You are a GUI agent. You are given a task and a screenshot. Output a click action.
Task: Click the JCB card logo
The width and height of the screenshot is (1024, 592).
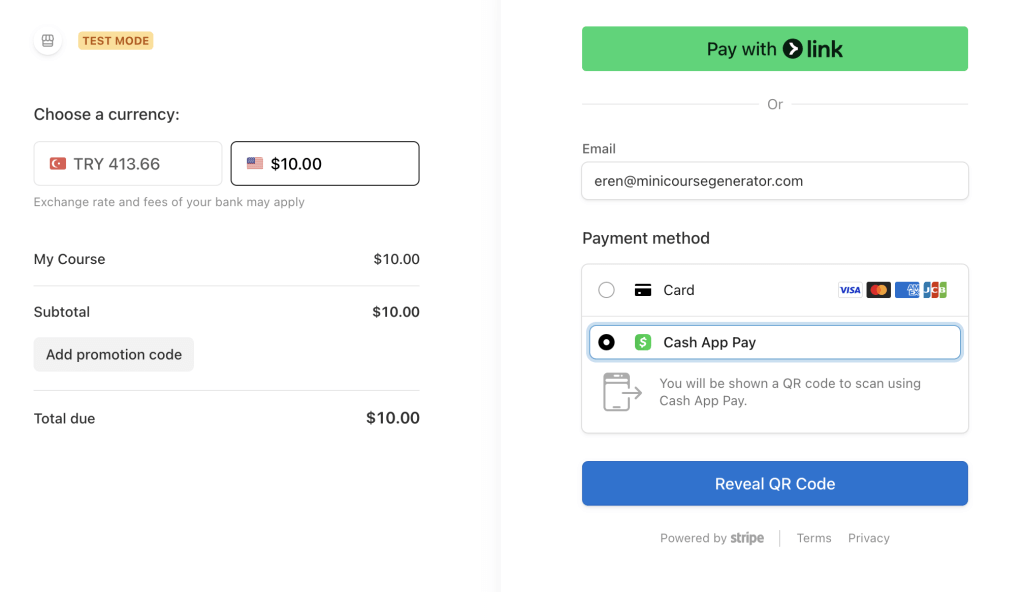[935, 290]
